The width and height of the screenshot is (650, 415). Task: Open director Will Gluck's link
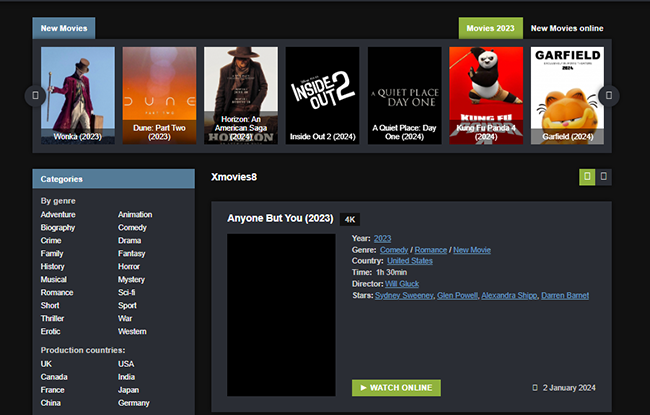(x=402, y=284)
